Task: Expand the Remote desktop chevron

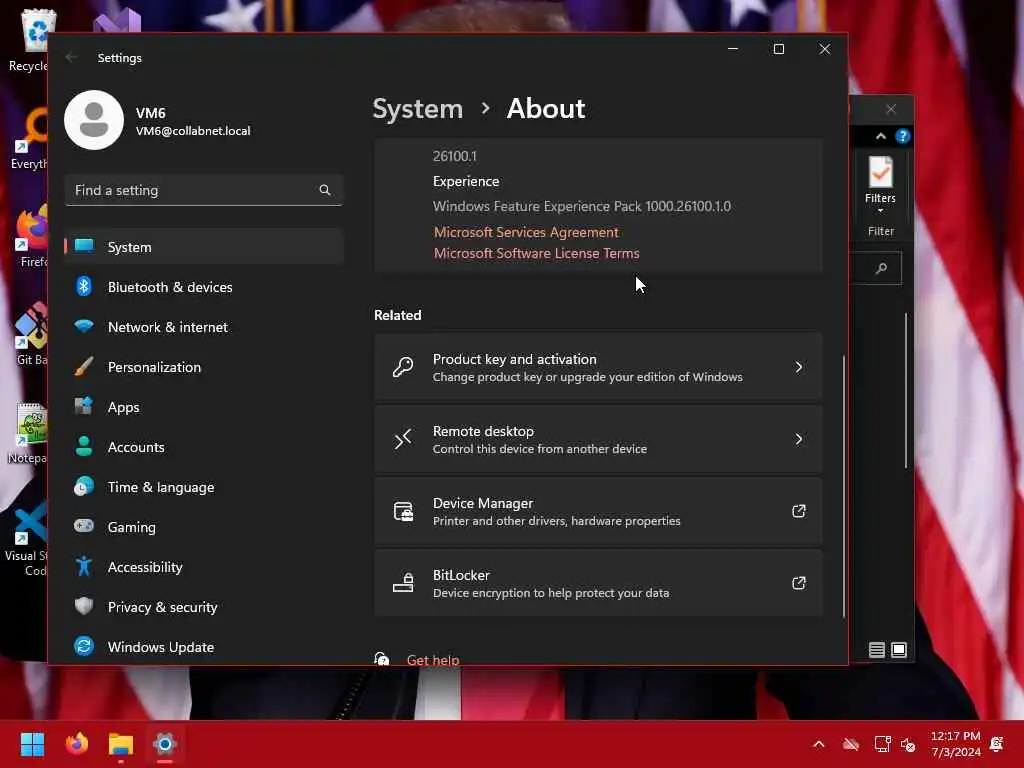Action: tap(799, 439)
